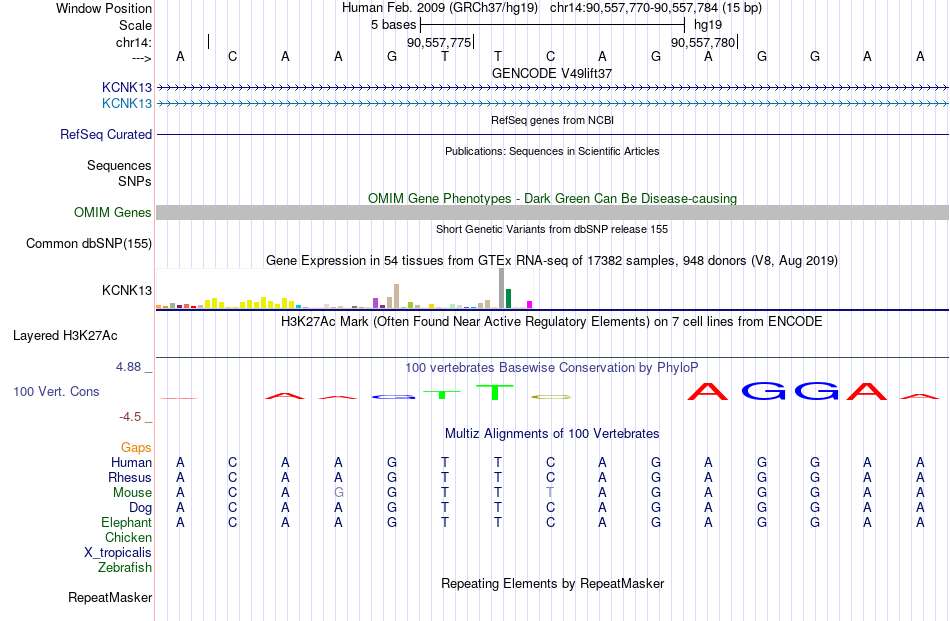Click the RefSeq Curated intron line

coord(552,134)
